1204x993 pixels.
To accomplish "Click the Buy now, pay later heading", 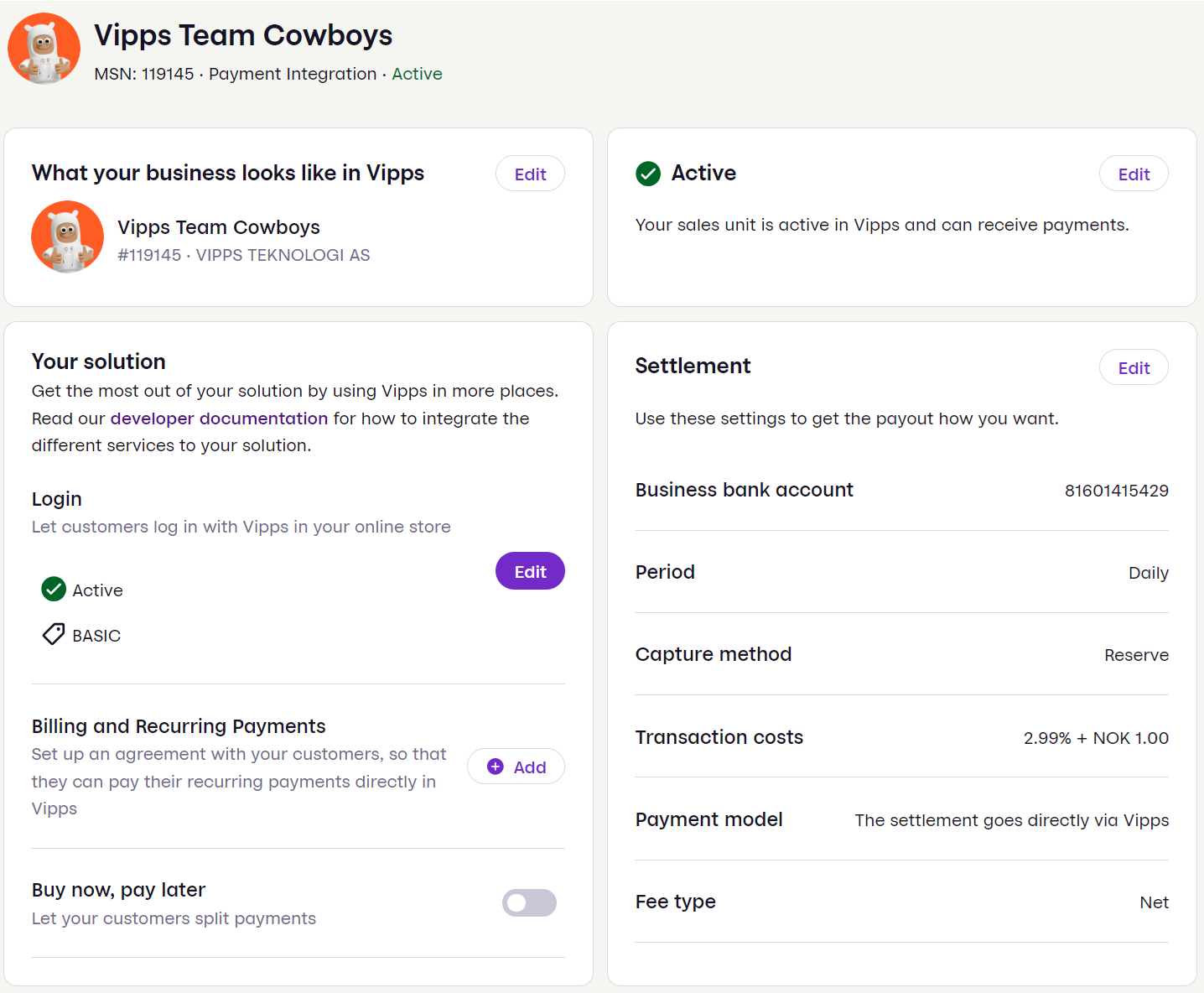I will point(118,890).
